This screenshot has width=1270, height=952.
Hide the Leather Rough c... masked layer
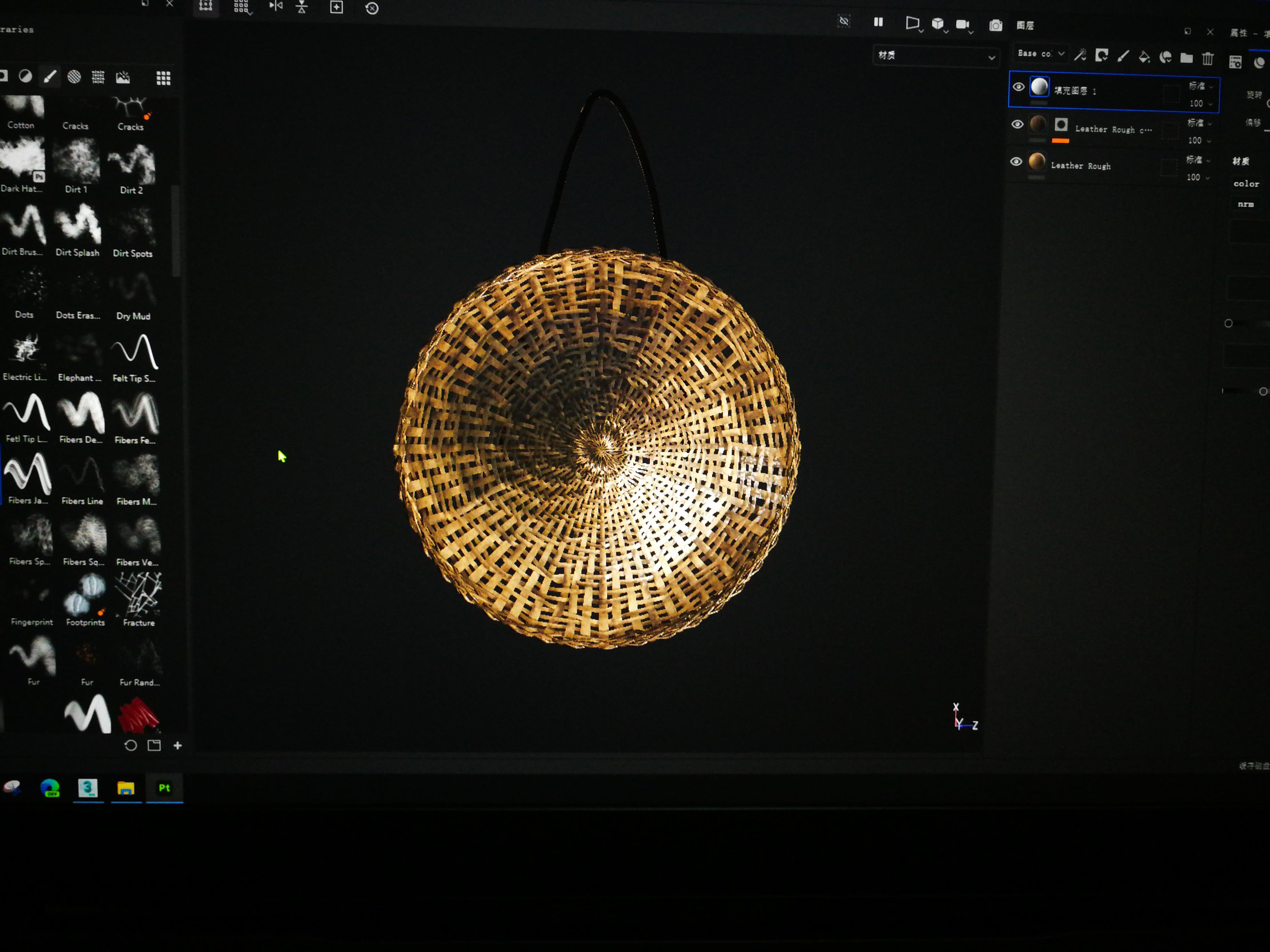point(1017,124)
